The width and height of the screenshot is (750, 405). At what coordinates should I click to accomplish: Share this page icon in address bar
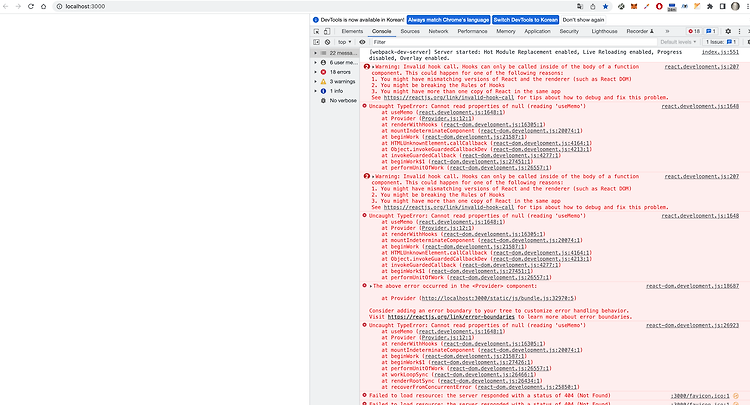click(593, 6)
